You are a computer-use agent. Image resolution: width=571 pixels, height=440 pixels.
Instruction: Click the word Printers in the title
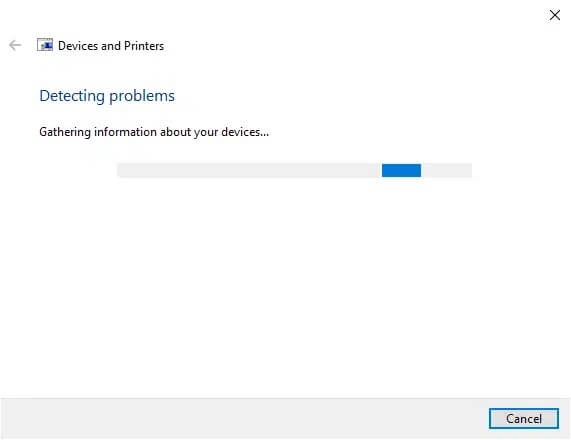144,46
